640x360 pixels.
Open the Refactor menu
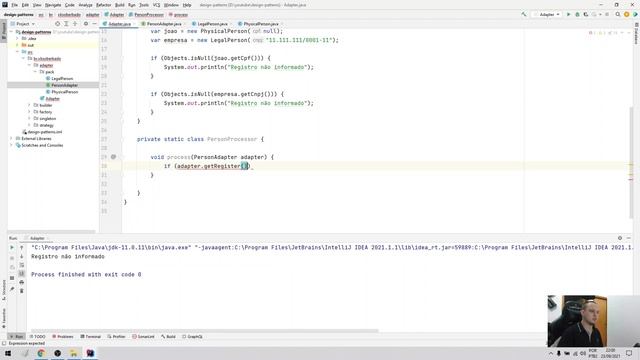tap(103, 5)
